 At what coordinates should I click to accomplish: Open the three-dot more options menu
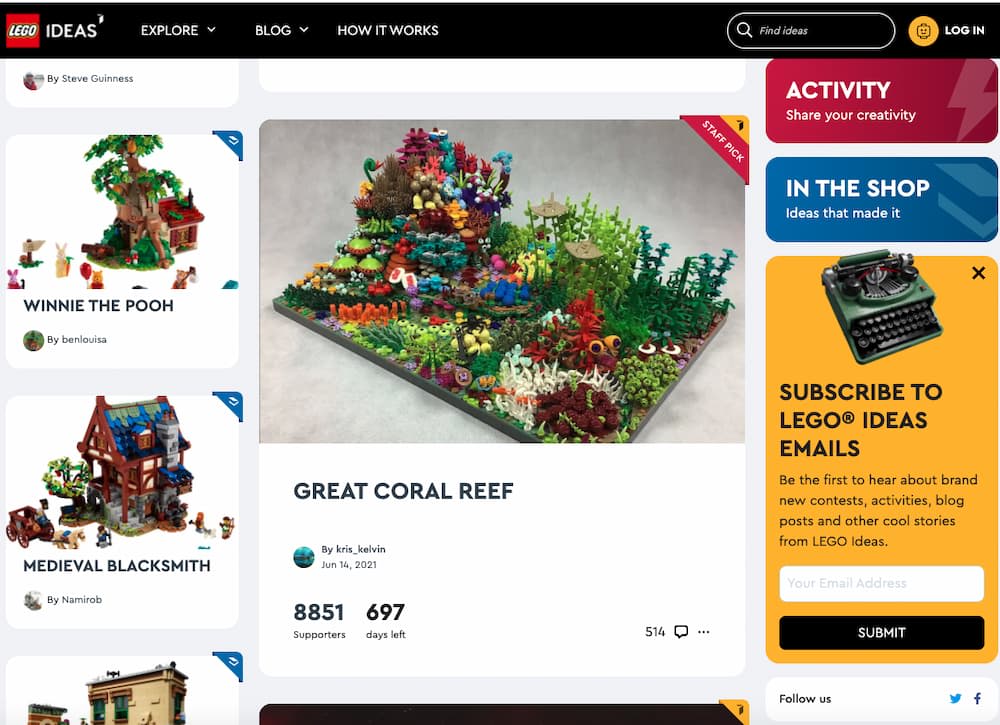703,632
